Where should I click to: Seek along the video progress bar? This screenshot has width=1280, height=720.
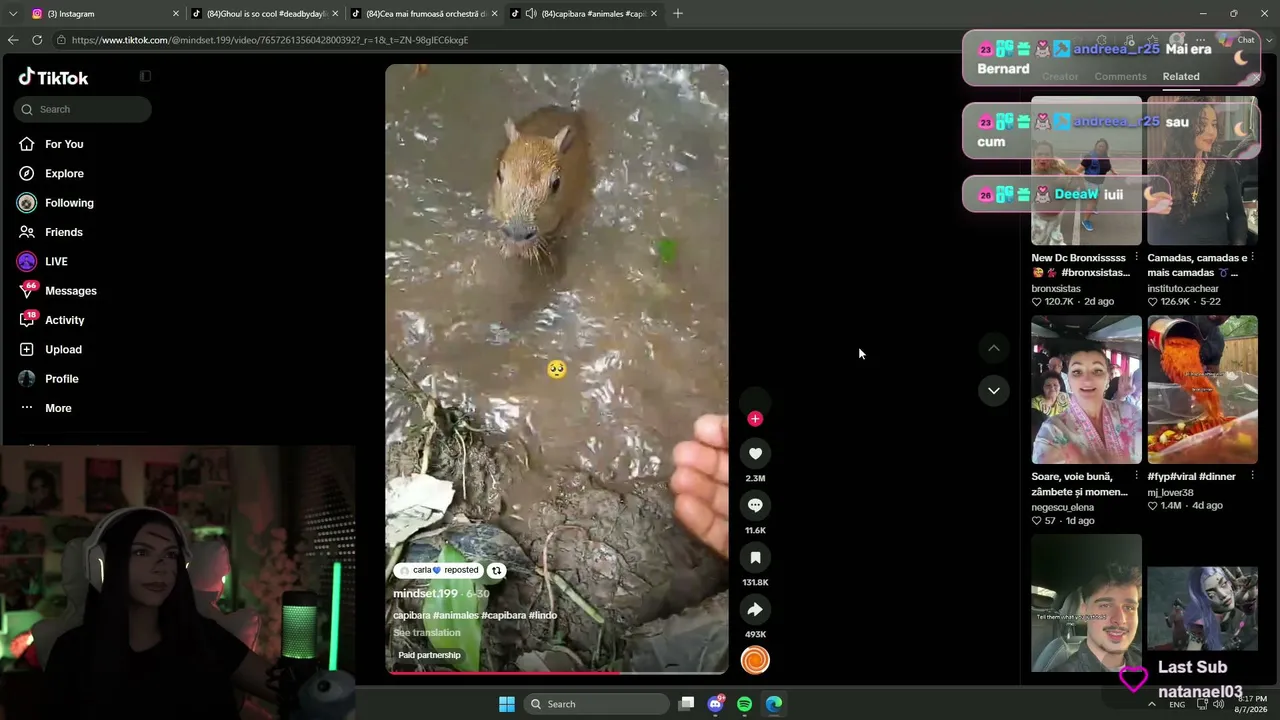(557, 672)
